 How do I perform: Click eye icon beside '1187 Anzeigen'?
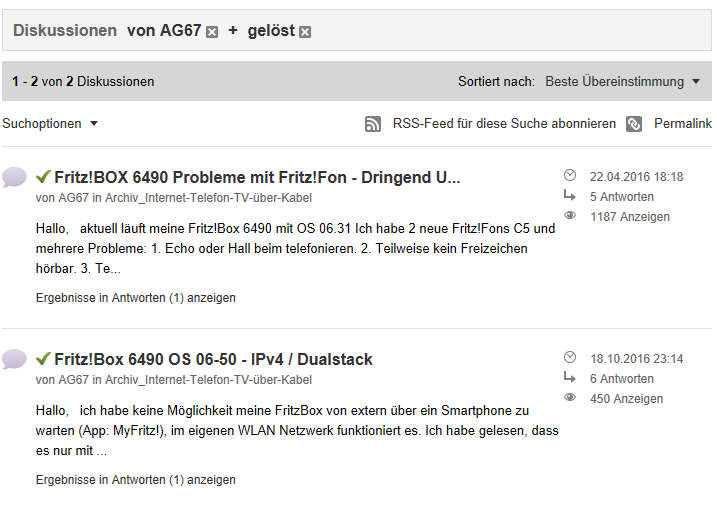pyautogui.click(x=570, y=215)
